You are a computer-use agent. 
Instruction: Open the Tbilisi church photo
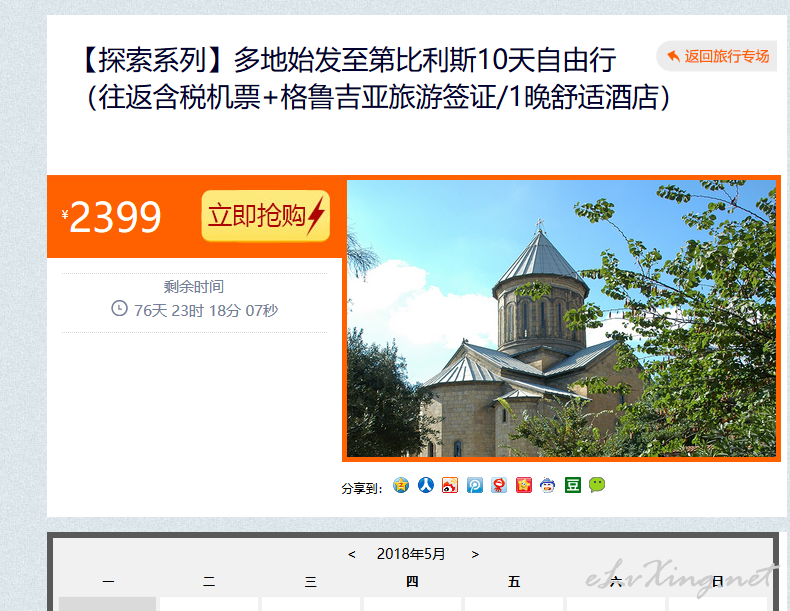tap(561, 318)
